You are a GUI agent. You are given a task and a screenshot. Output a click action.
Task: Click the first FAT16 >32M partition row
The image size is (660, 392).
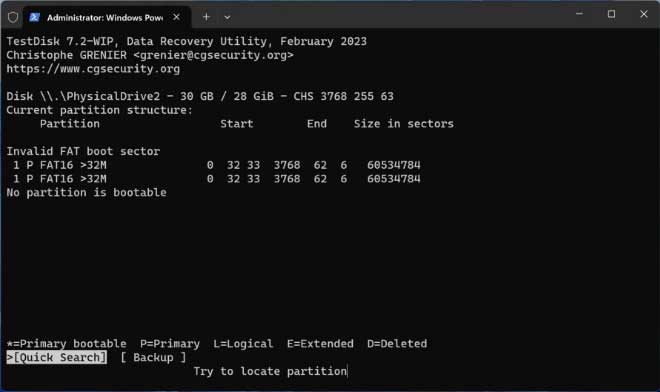[x=213, y=165]
